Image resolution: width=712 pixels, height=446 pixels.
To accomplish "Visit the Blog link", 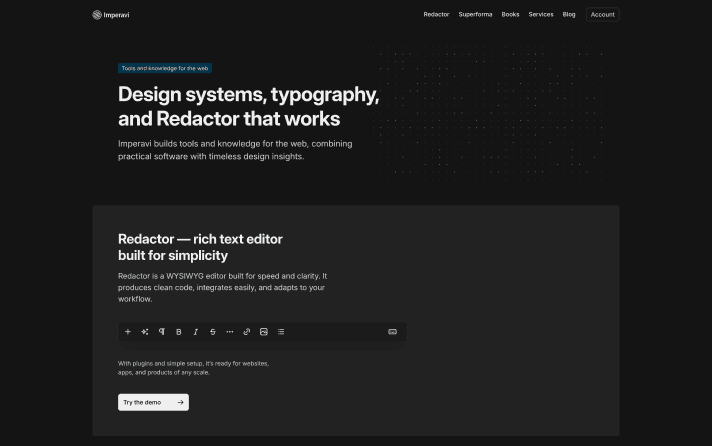I will tap(569, 15).
